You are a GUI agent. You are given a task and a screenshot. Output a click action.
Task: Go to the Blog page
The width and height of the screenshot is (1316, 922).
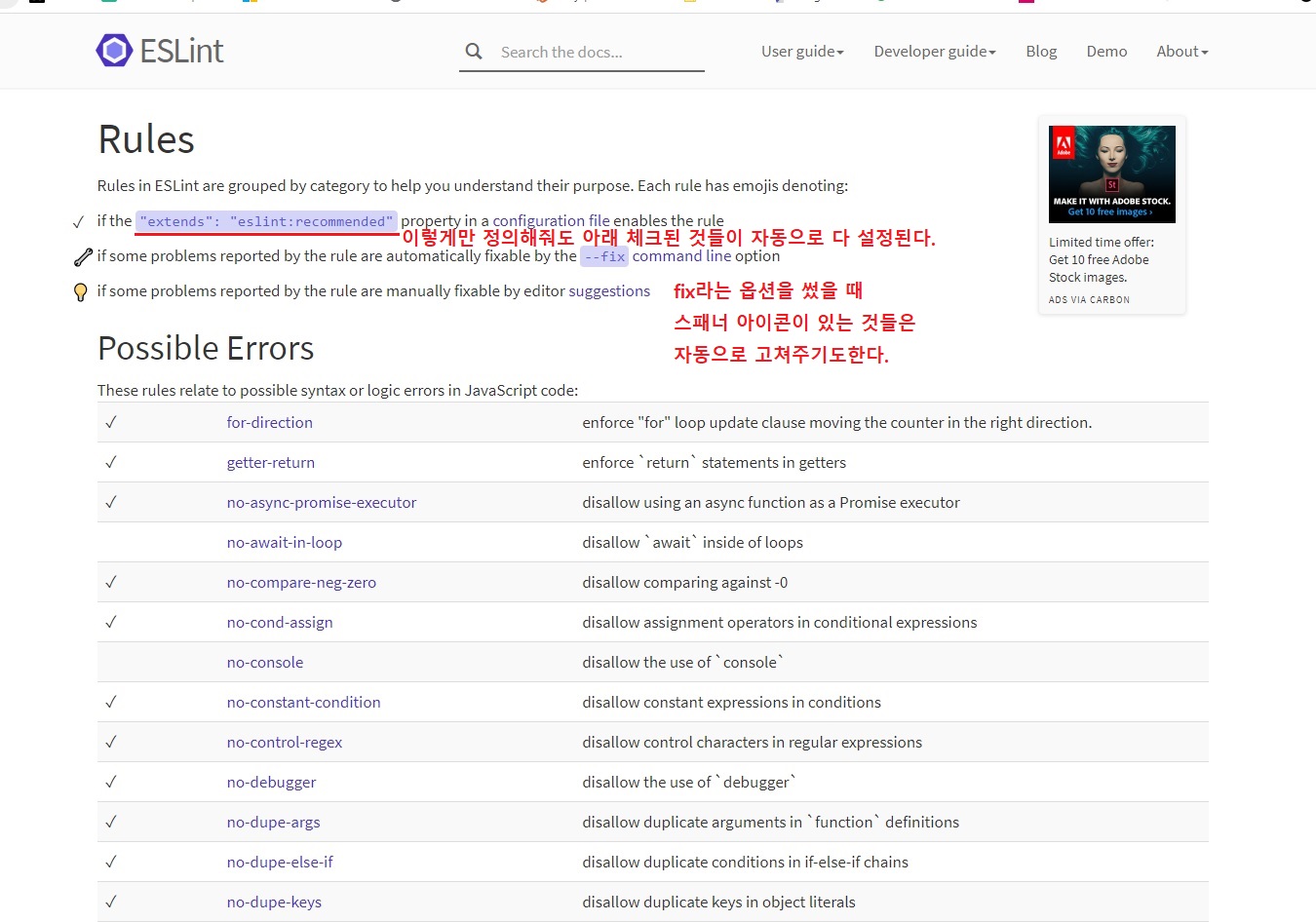click(x=1041, y=52)
